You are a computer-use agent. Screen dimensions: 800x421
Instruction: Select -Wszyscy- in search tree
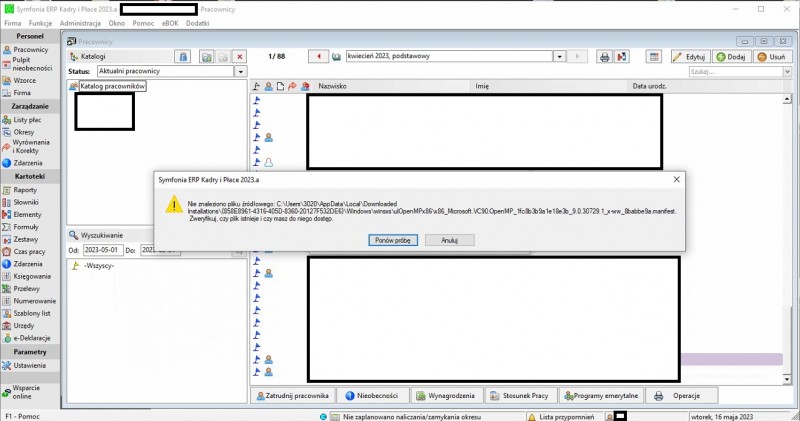click(x=98, y=266)
